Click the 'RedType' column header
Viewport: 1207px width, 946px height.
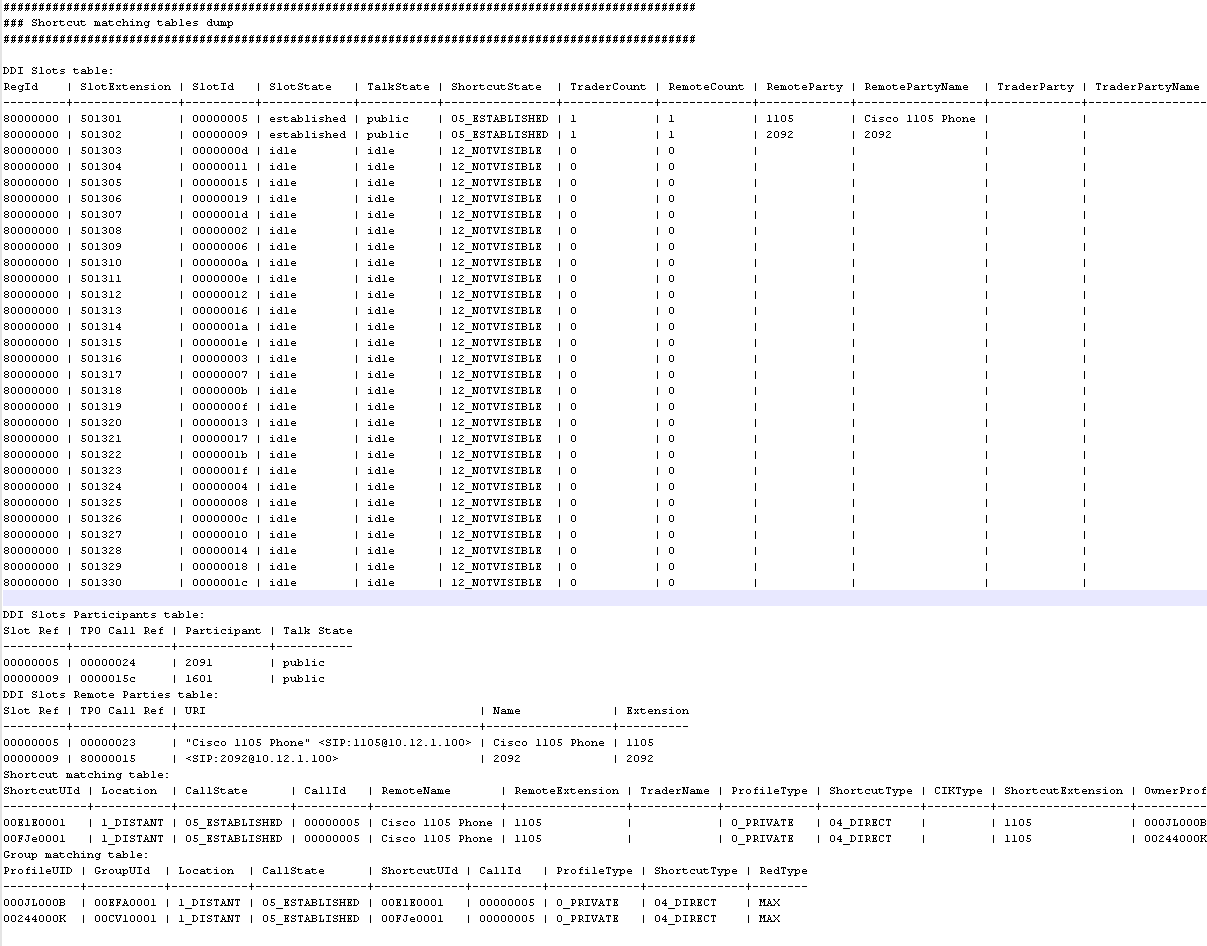click(783, 871)
